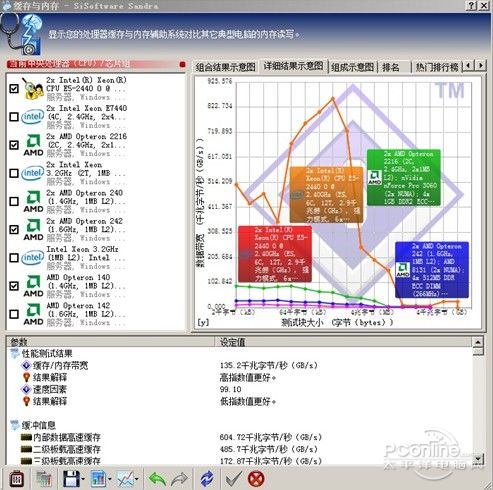Click the help question mark button in title bar
Screen dimensions: 493x490
471,5
